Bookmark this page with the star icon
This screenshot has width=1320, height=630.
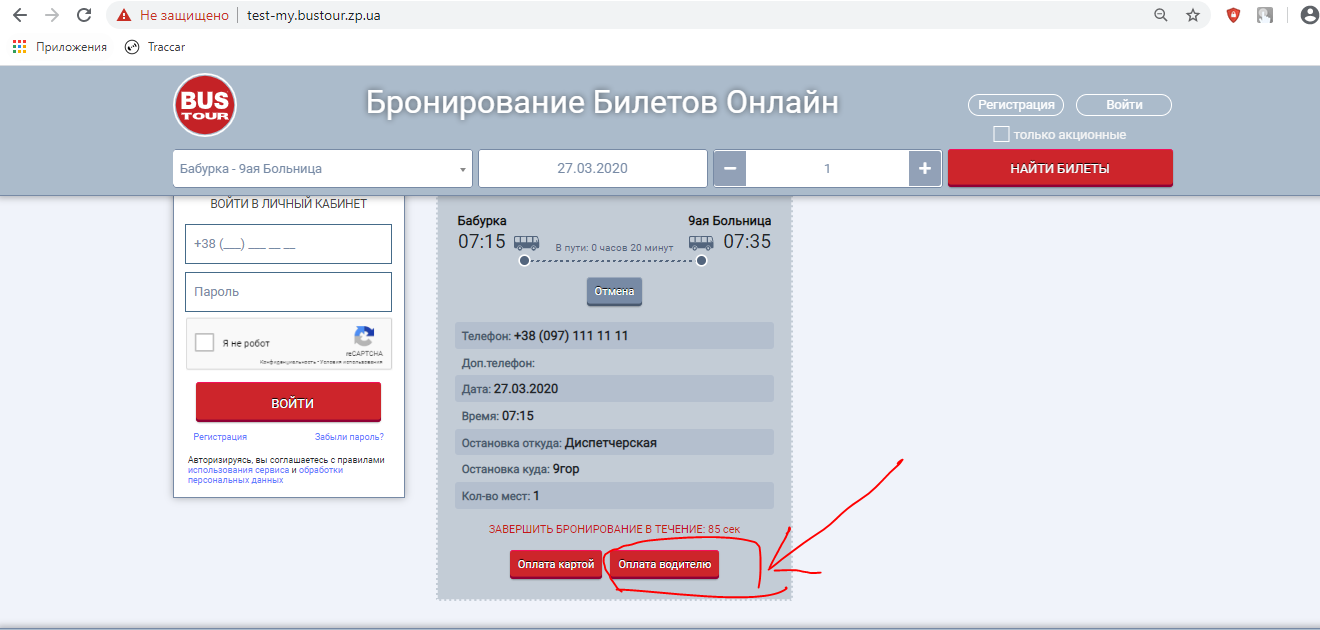(x=1193, y=15)
